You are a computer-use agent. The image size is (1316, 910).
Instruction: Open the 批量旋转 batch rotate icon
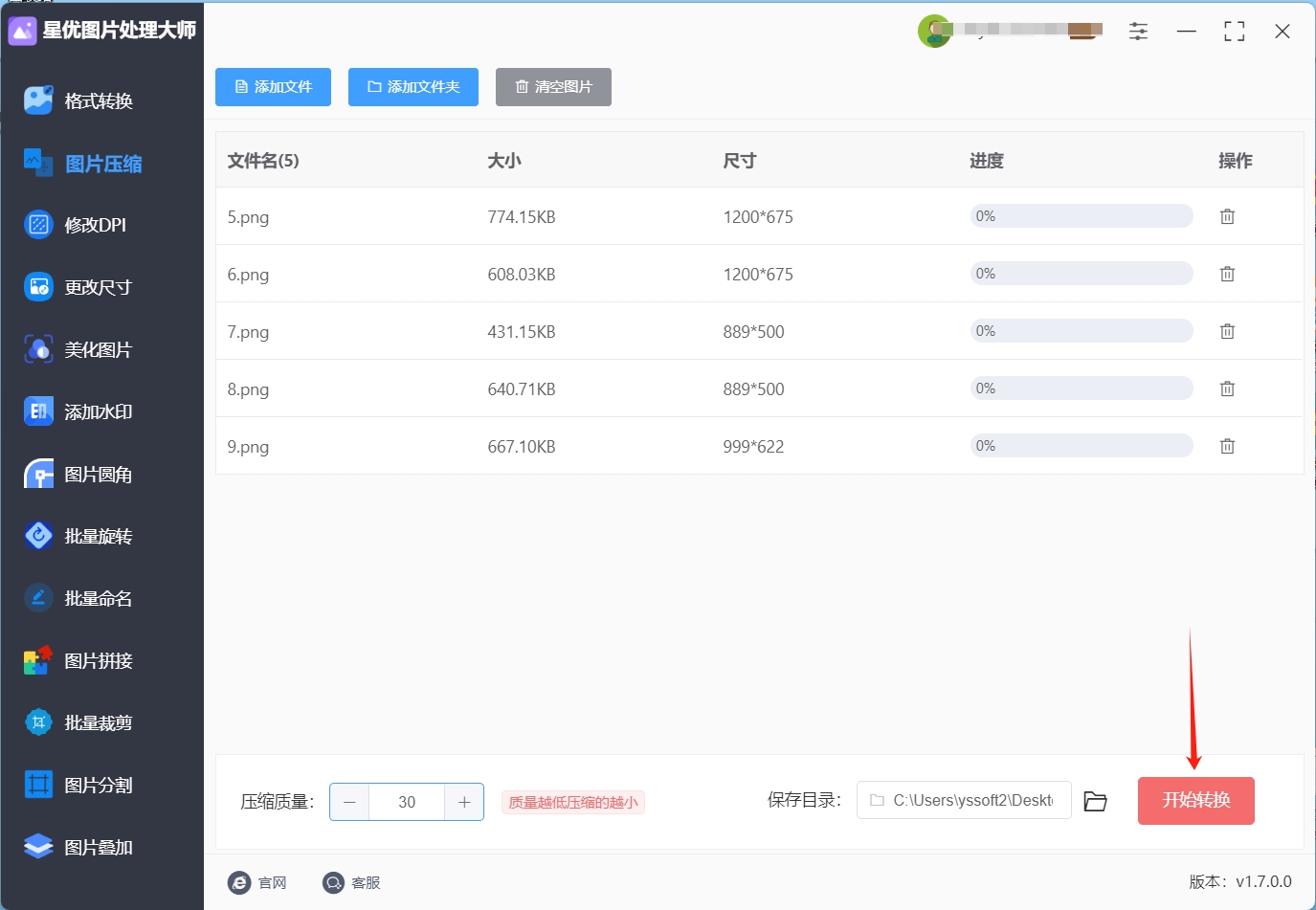tap(38, 536)
